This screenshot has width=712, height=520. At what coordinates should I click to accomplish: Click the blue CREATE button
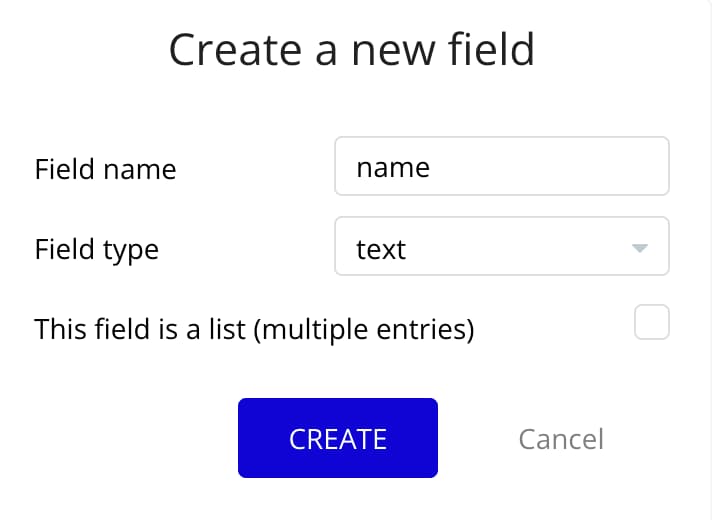338,438
